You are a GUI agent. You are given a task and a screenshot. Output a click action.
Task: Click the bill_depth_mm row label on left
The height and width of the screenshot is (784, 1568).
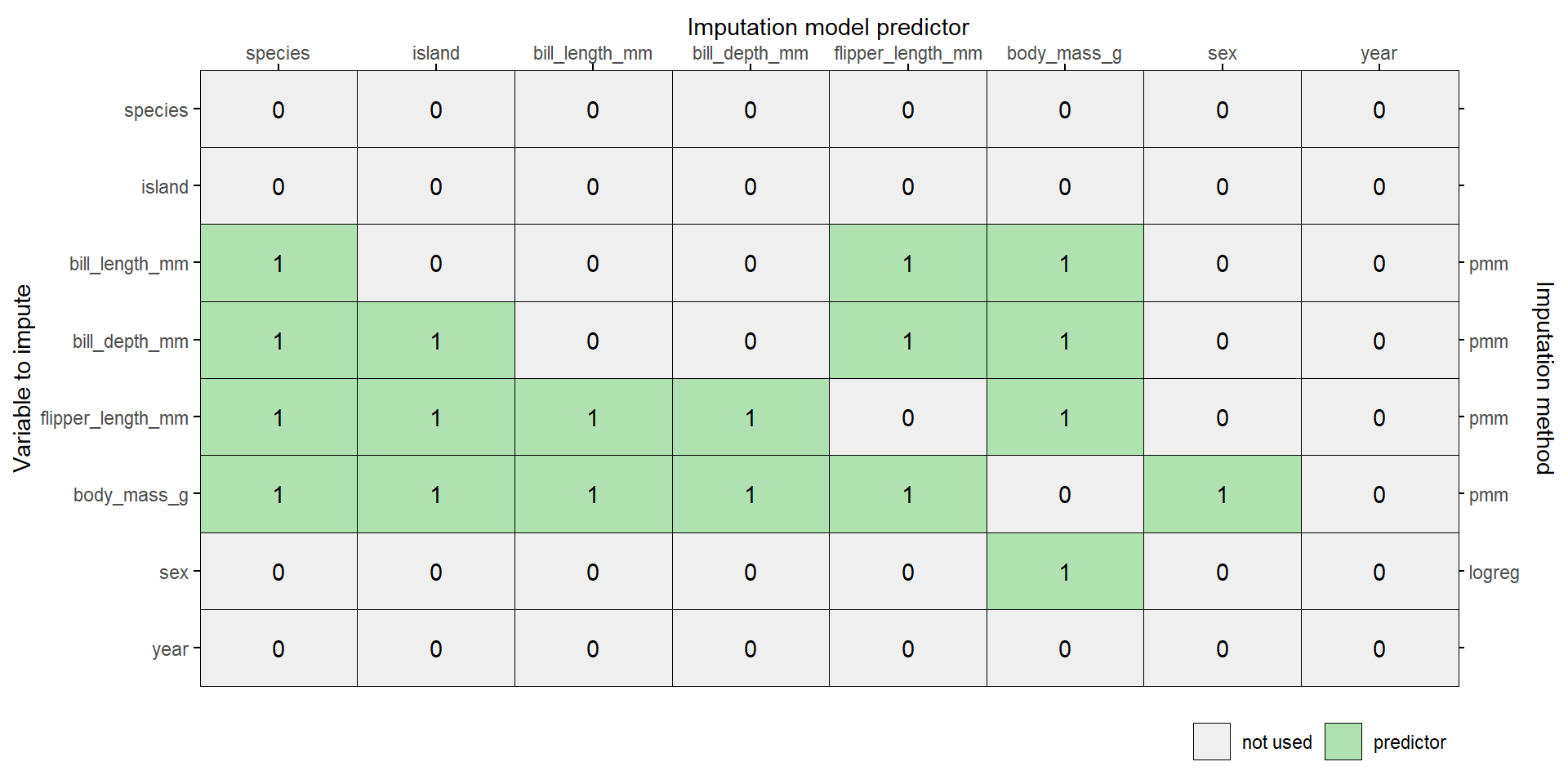click(x=131, y=341)
